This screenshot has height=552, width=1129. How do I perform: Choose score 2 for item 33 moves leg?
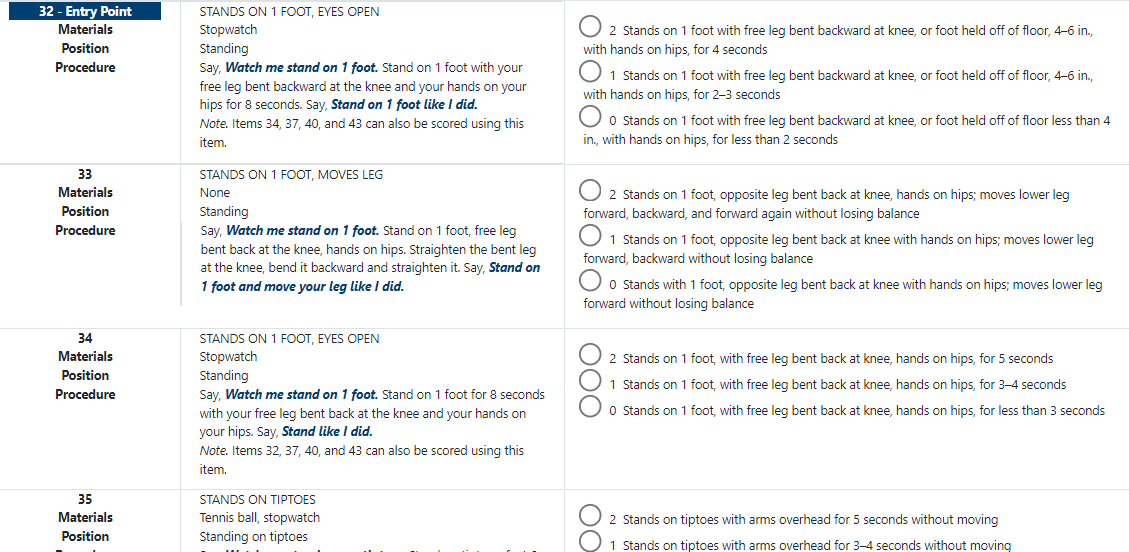click(591, 192)
